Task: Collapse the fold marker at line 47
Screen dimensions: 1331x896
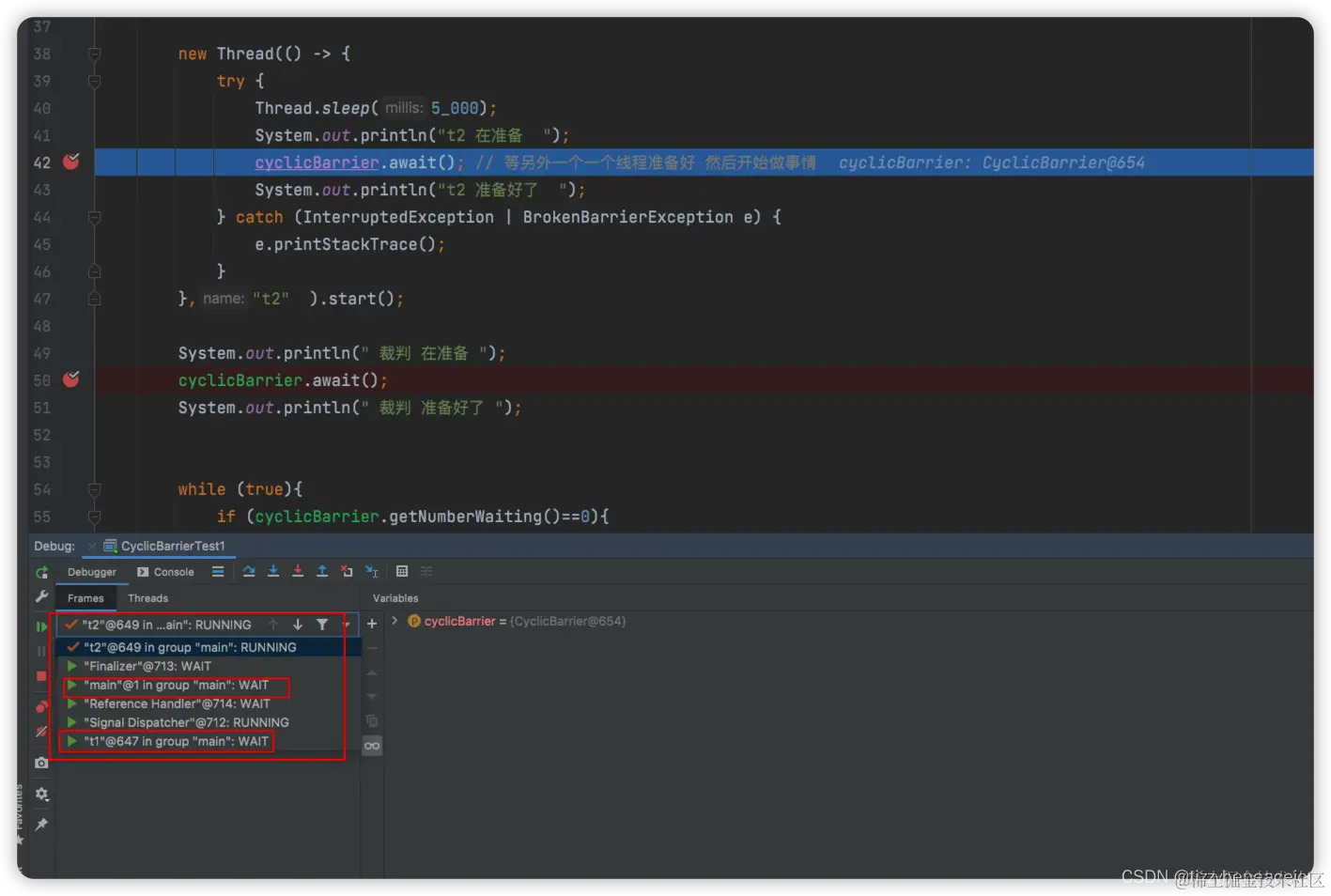Action: [x=94, y=299]
